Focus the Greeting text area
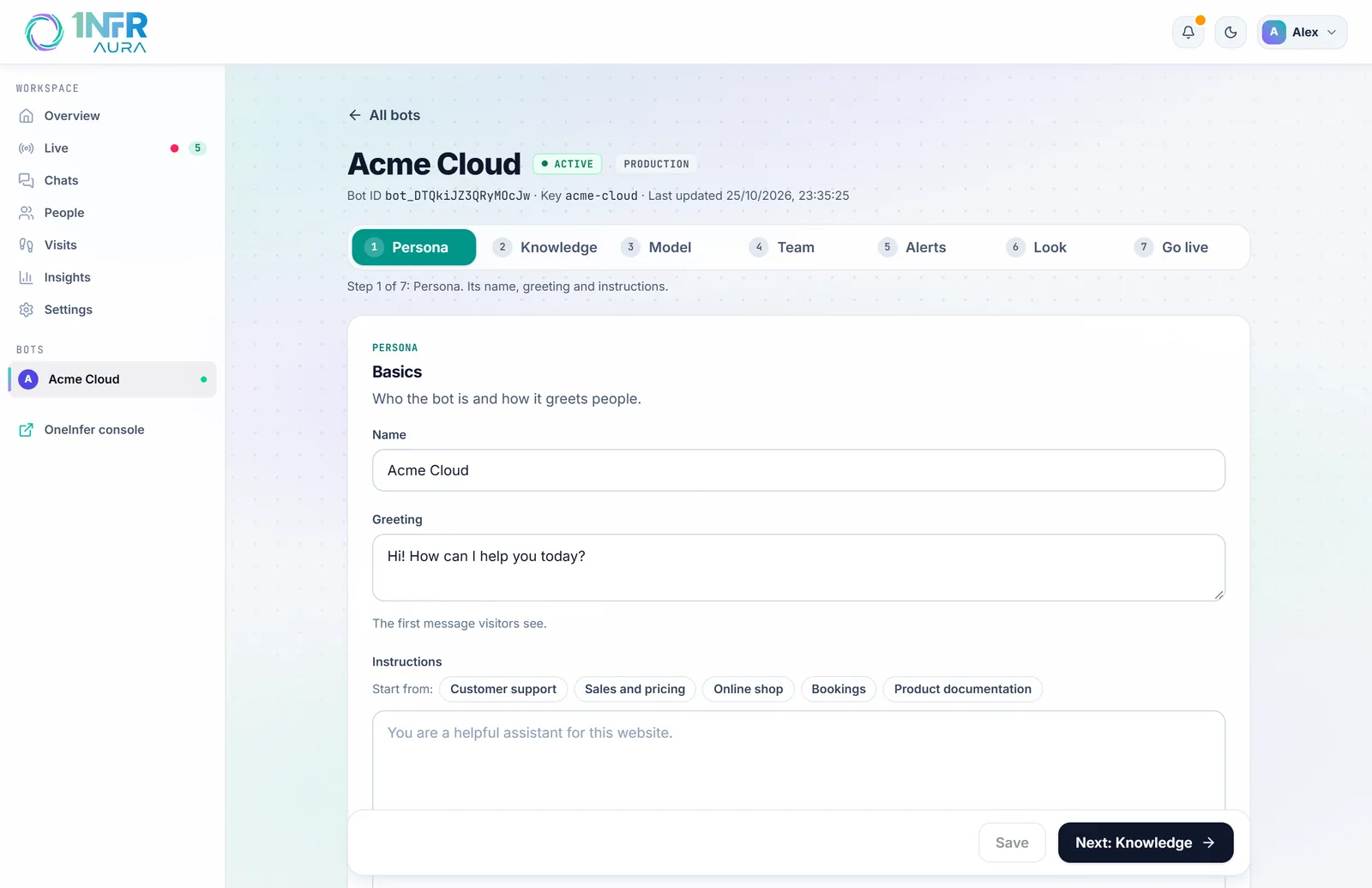This screenshot has width=1372, height=888. [798, 568]
